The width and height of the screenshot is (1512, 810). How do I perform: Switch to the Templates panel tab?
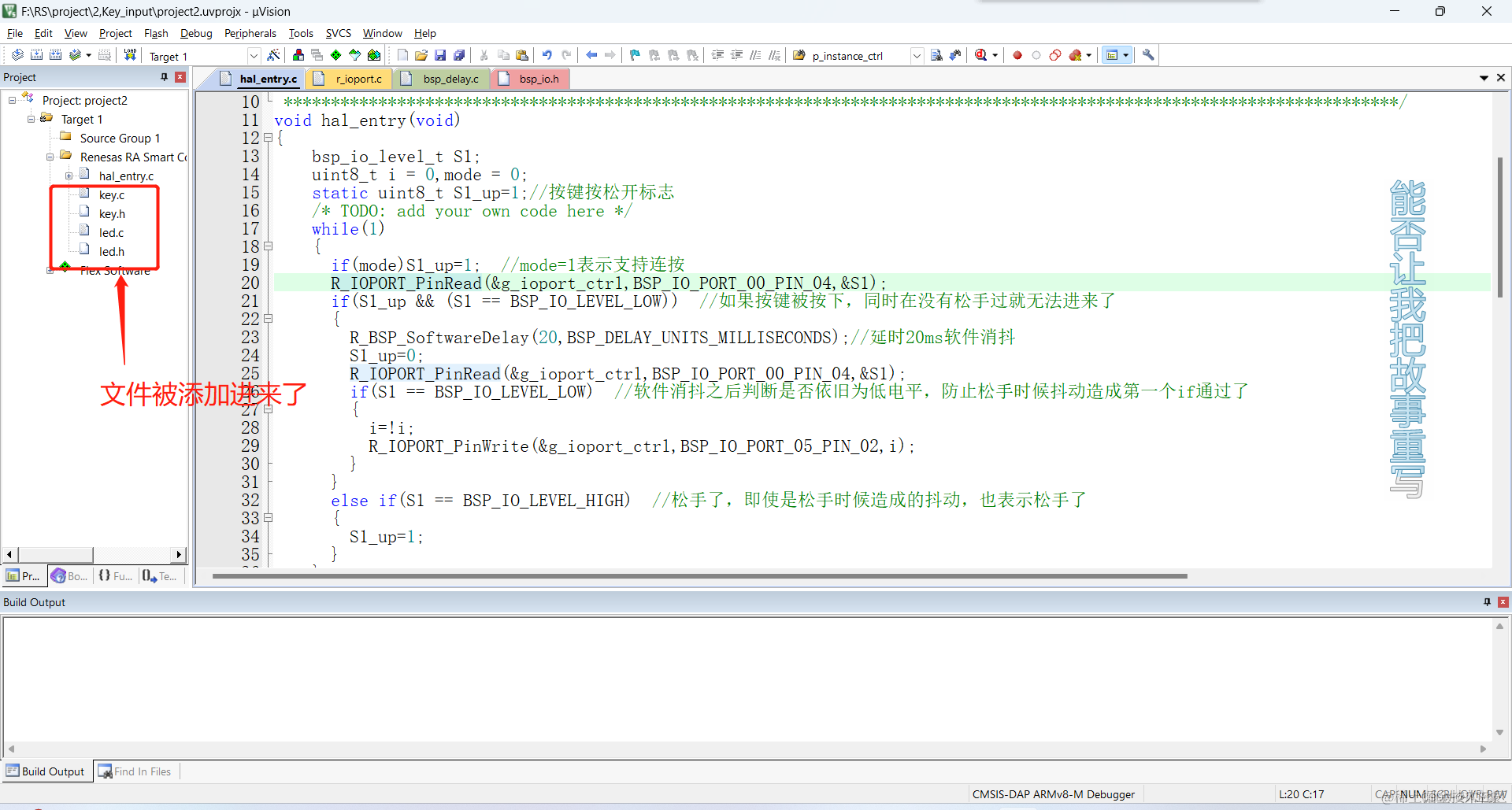coord(160,576)
